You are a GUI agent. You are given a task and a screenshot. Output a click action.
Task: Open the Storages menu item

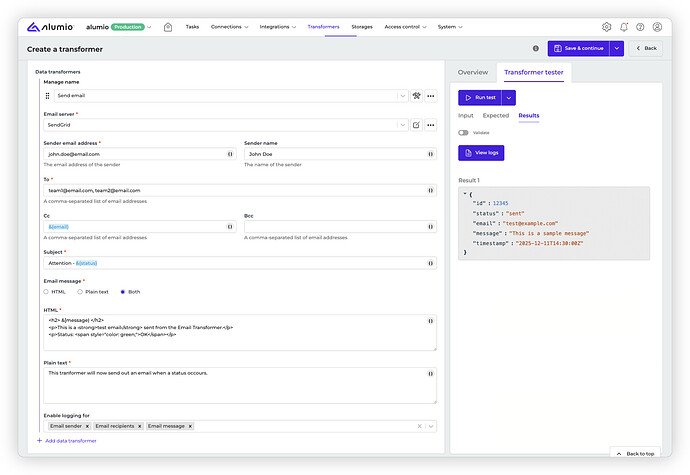[x=361, y=27]
